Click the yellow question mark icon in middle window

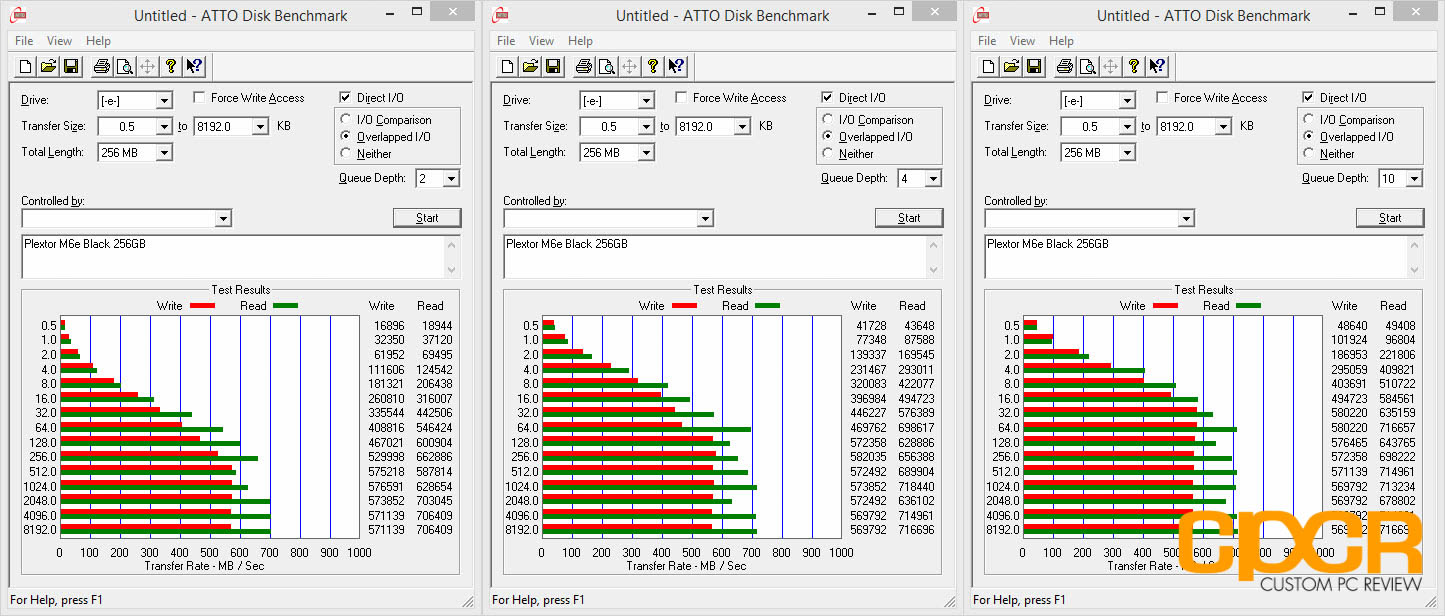click(653, 66)
